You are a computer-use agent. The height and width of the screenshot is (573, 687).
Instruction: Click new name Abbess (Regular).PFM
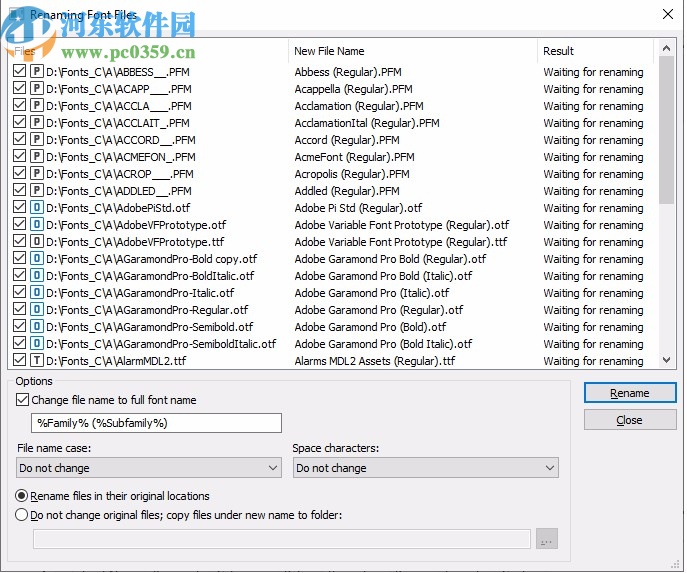pos(348,72)
